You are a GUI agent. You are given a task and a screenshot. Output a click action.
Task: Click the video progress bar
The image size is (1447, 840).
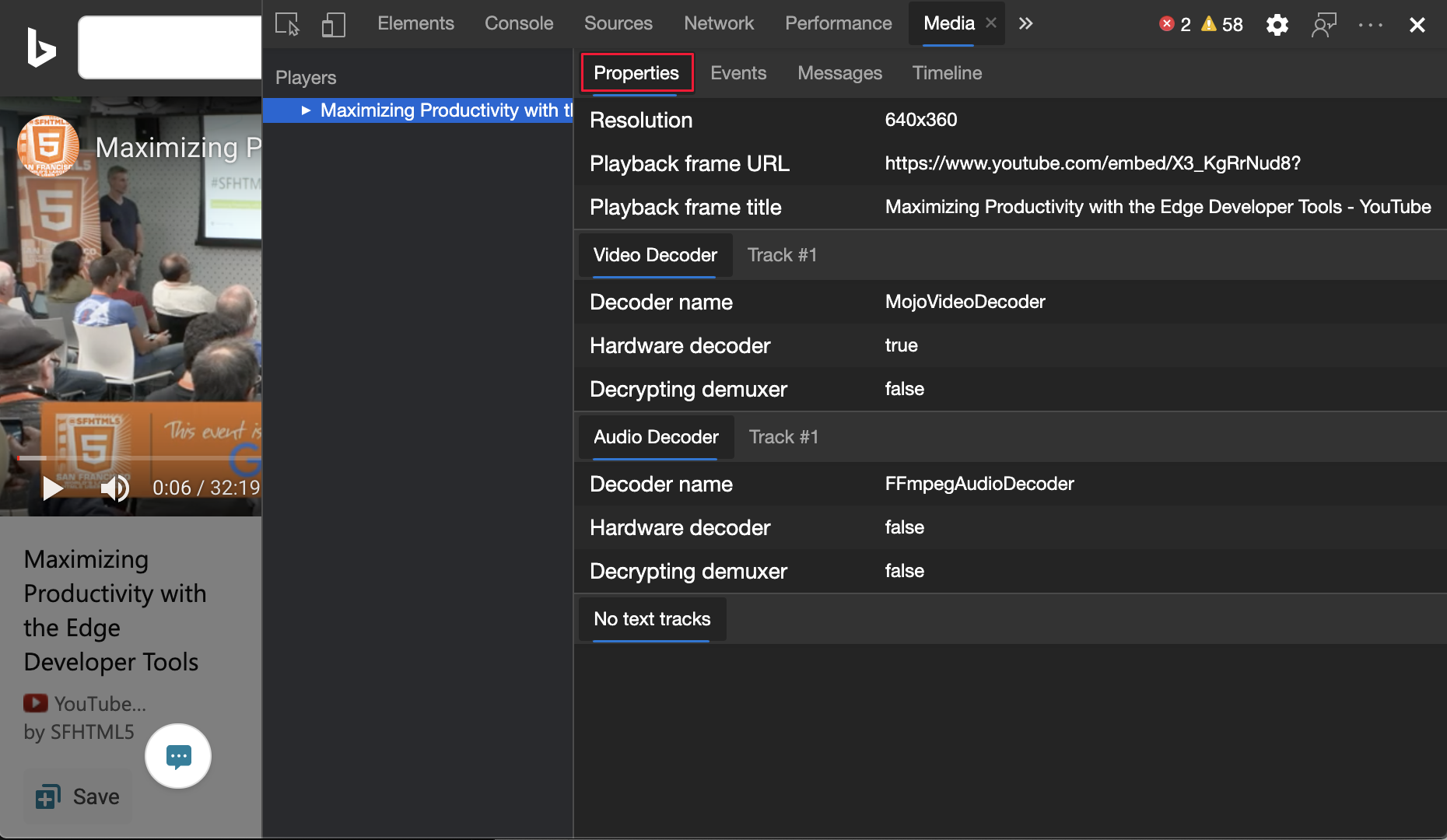point(140,458)
